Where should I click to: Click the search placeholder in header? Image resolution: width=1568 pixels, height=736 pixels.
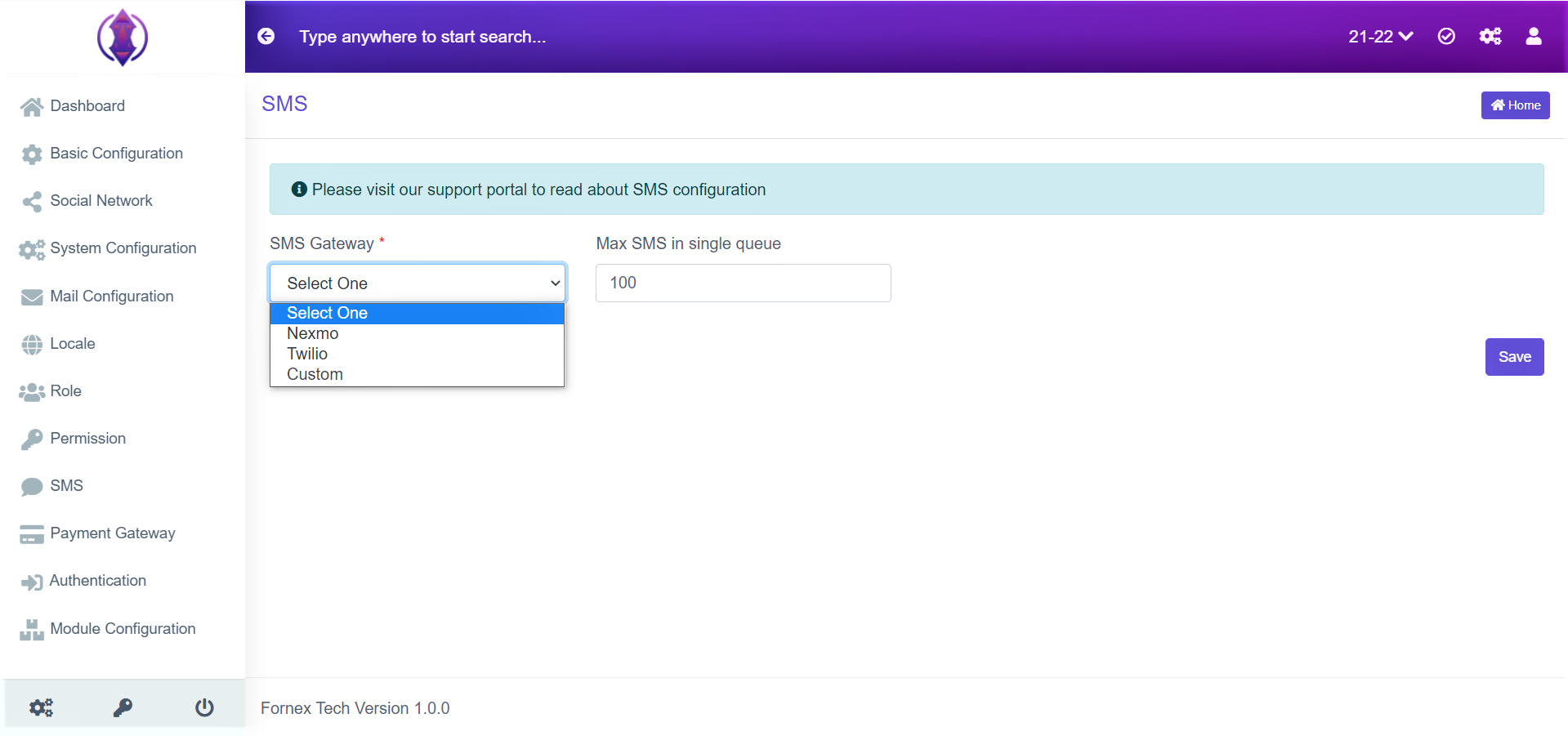pyautogui.click(x=422, y=37)
